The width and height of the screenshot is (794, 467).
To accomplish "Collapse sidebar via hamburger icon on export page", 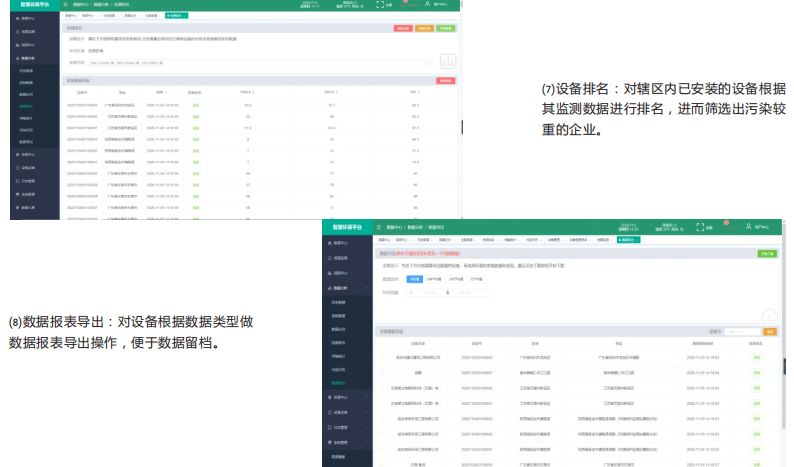I will point(378,228).
